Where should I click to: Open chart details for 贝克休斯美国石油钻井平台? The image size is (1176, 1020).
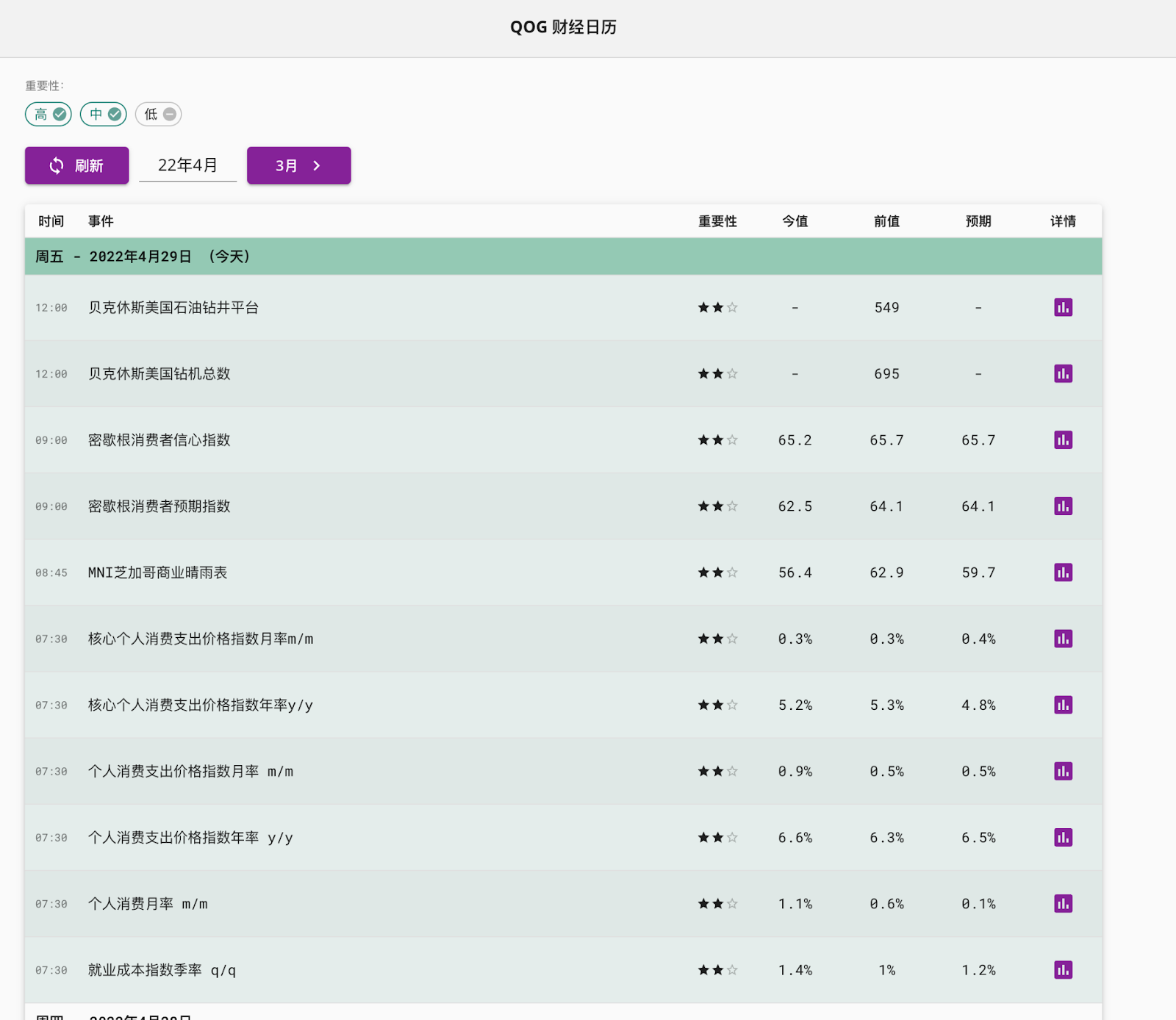(1063, 307)
